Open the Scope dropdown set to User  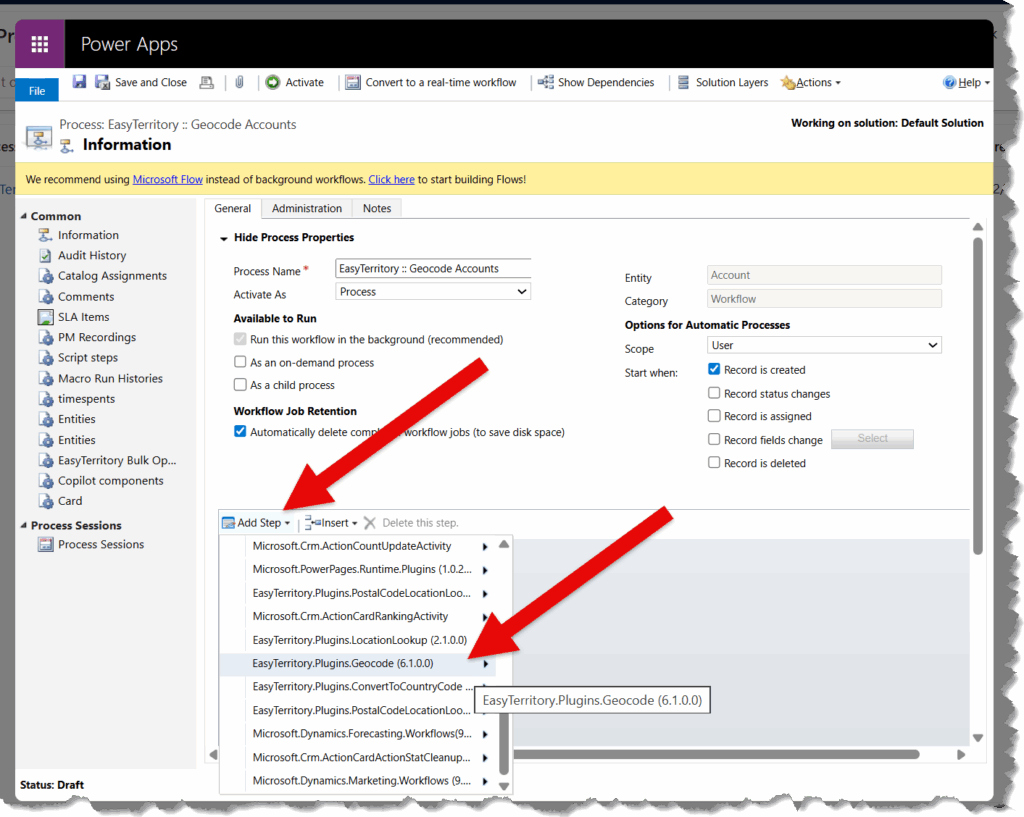click(x=824, y=345)
